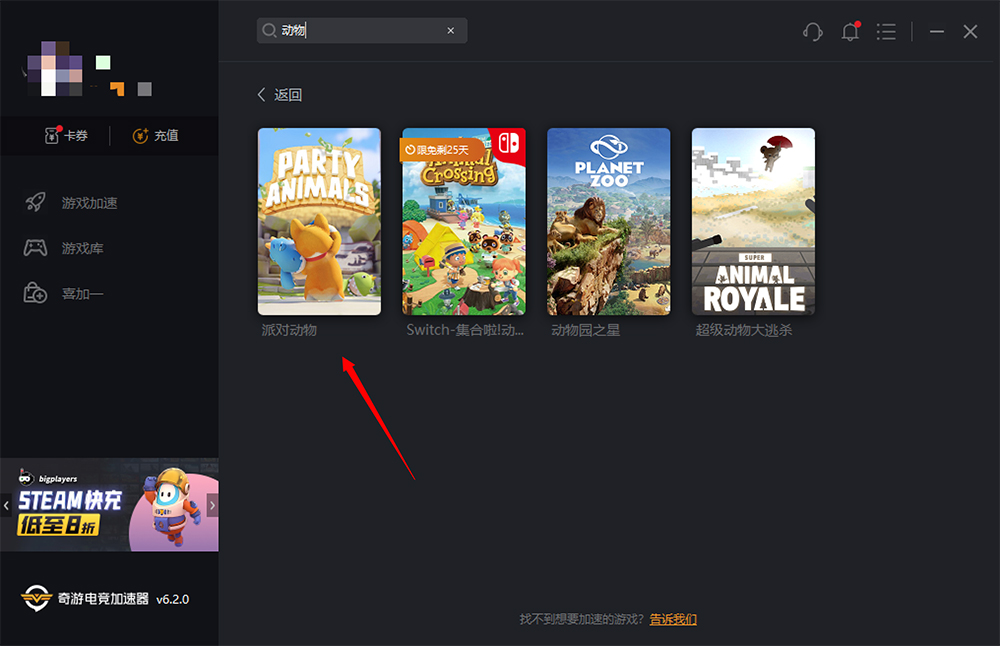Open the list menu icon

(886, 31)
